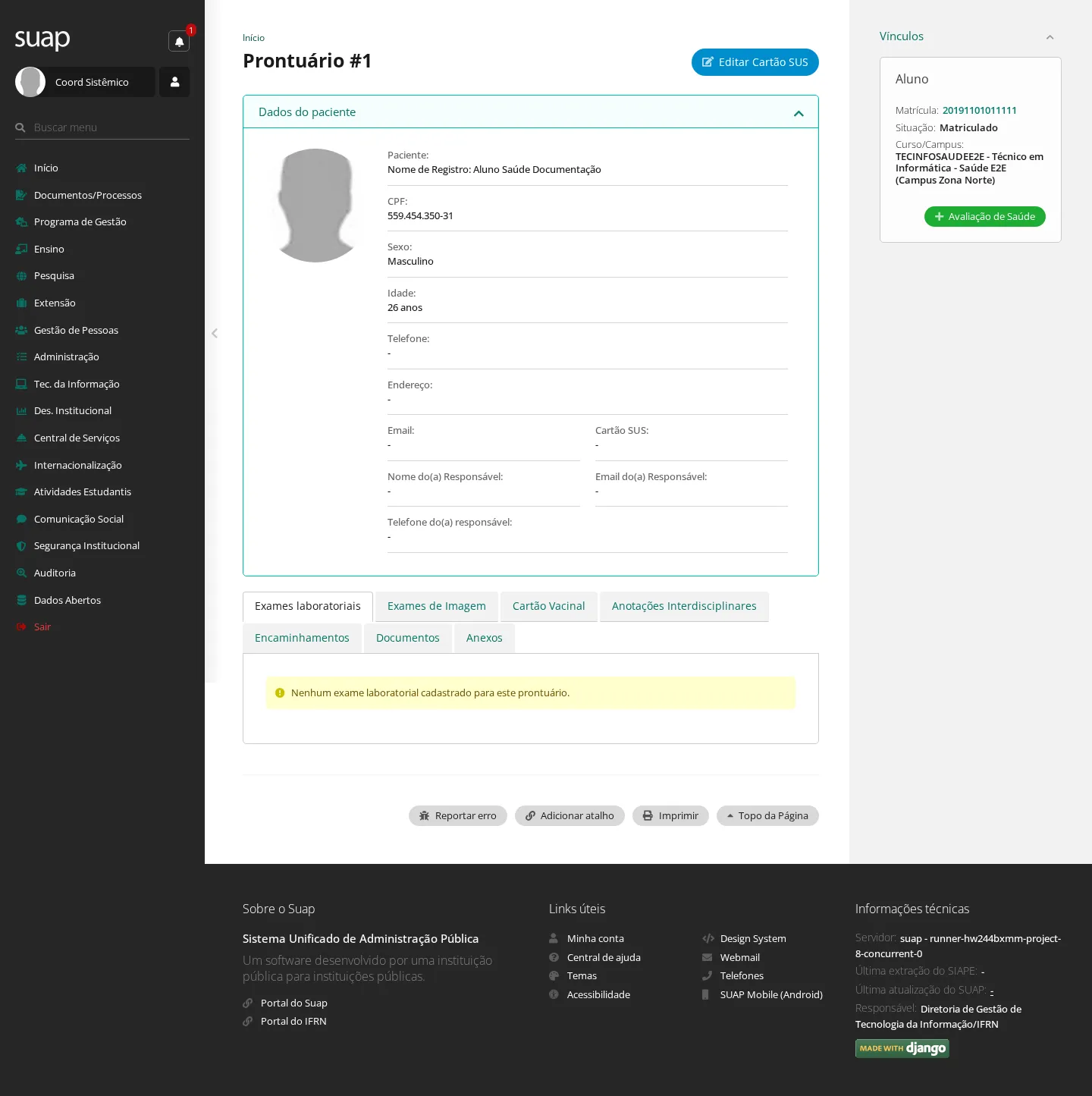
Task: Click the Segurança Institucional shield icon
Action: click(x=21, y=546)
